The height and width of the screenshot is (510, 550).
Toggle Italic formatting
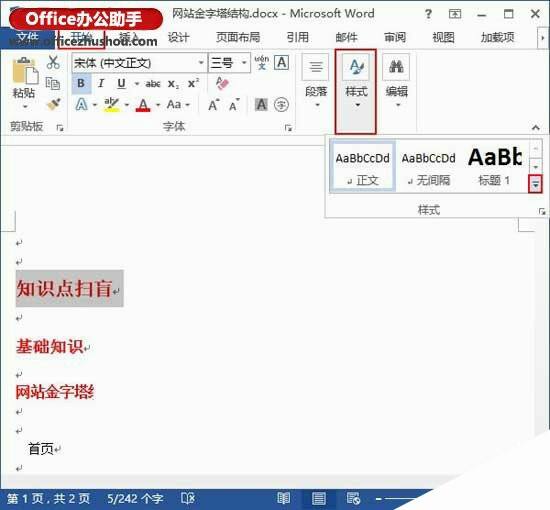[x=101, y=83]
